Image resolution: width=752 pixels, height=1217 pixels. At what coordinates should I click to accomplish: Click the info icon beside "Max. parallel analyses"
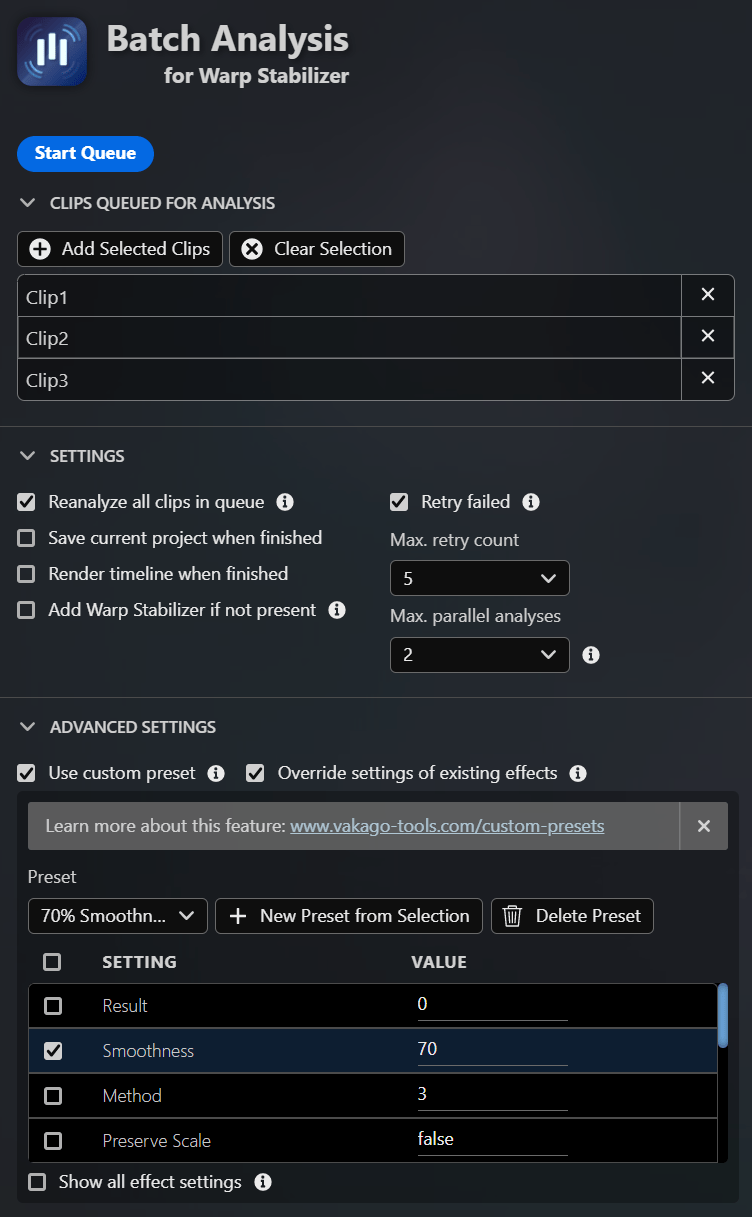pos(590,655)
